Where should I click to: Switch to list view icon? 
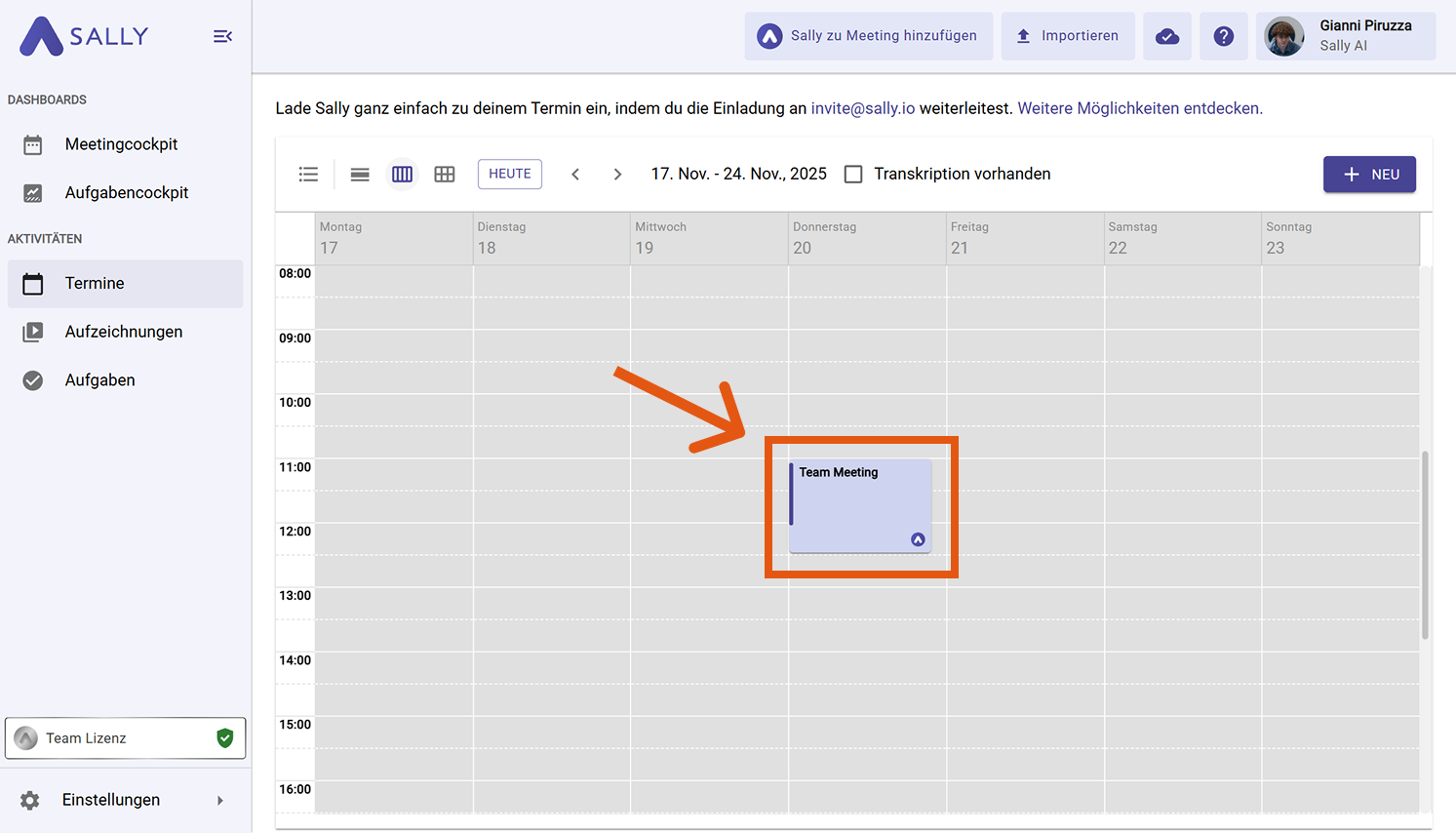308,174
